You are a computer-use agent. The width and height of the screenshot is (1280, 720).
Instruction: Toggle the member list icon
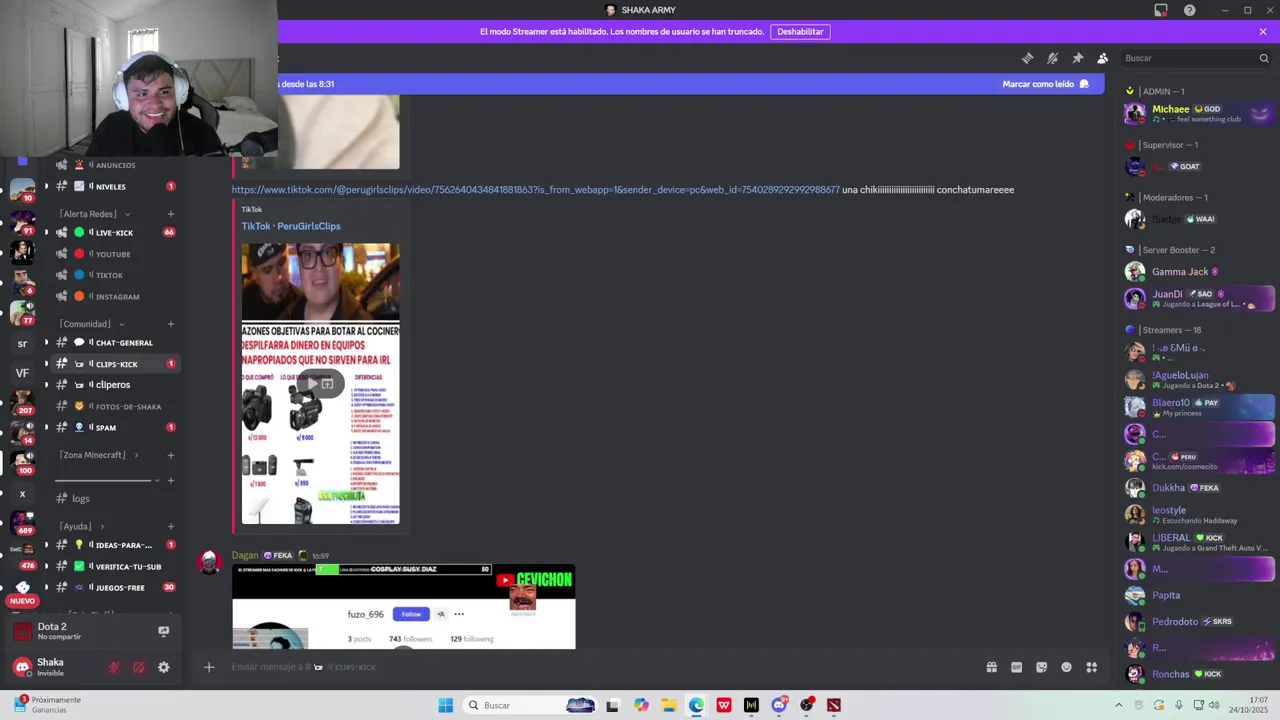tap(1102, 58)
